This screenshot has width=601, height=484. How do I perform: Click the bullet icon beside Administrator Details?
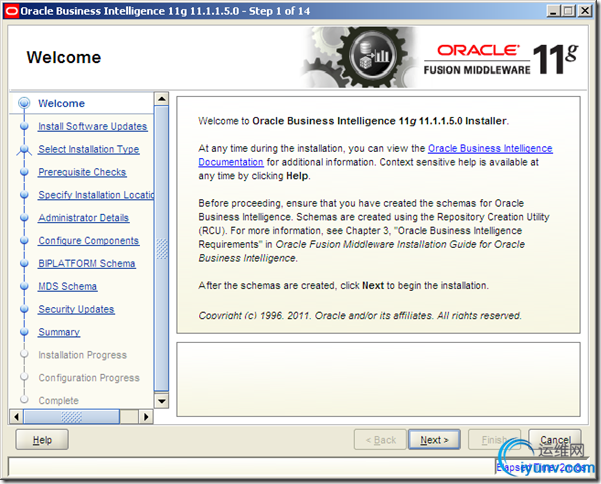point(24,218)
